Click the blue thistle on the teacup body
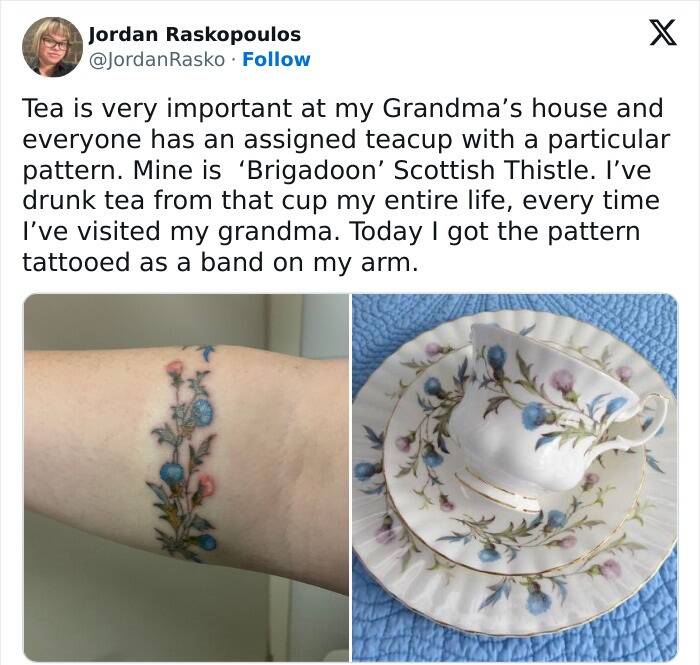 (x=536, y=415)
